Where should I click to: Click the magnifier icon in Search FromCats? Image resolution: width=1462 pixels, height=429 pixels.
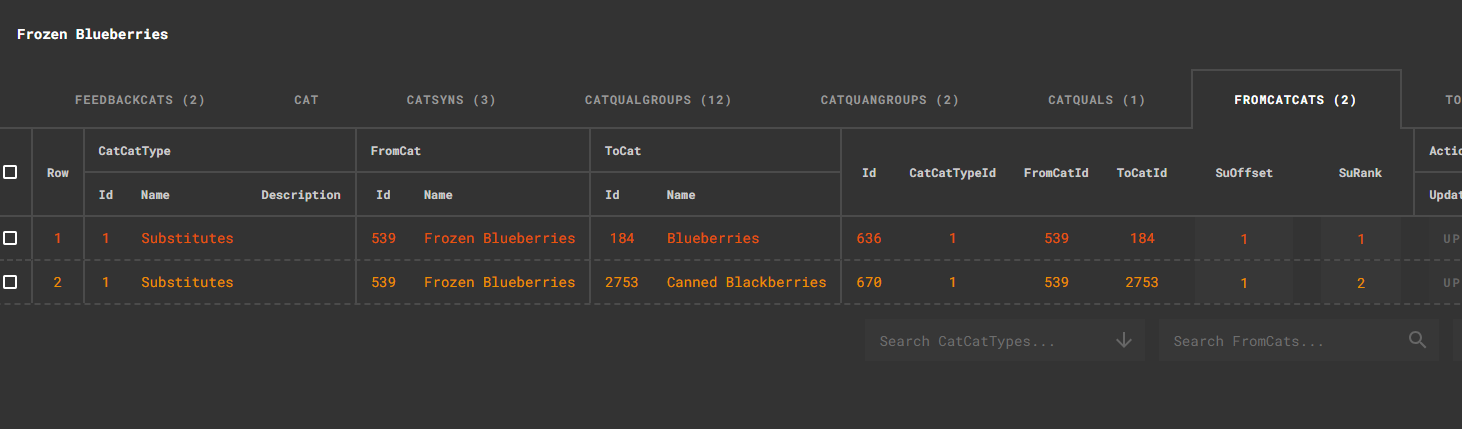click(x=1417, y=340)
